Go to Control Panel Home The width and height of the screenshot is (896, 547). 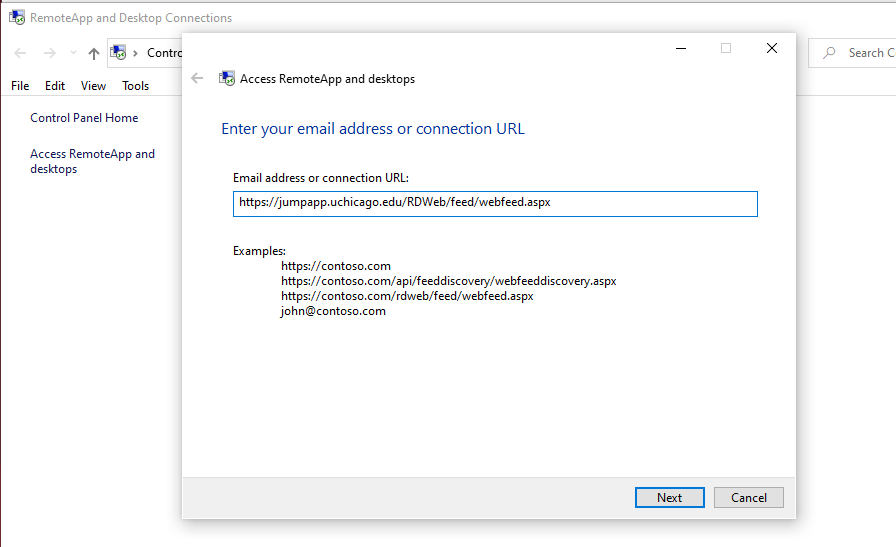click(x=84, y=118)
